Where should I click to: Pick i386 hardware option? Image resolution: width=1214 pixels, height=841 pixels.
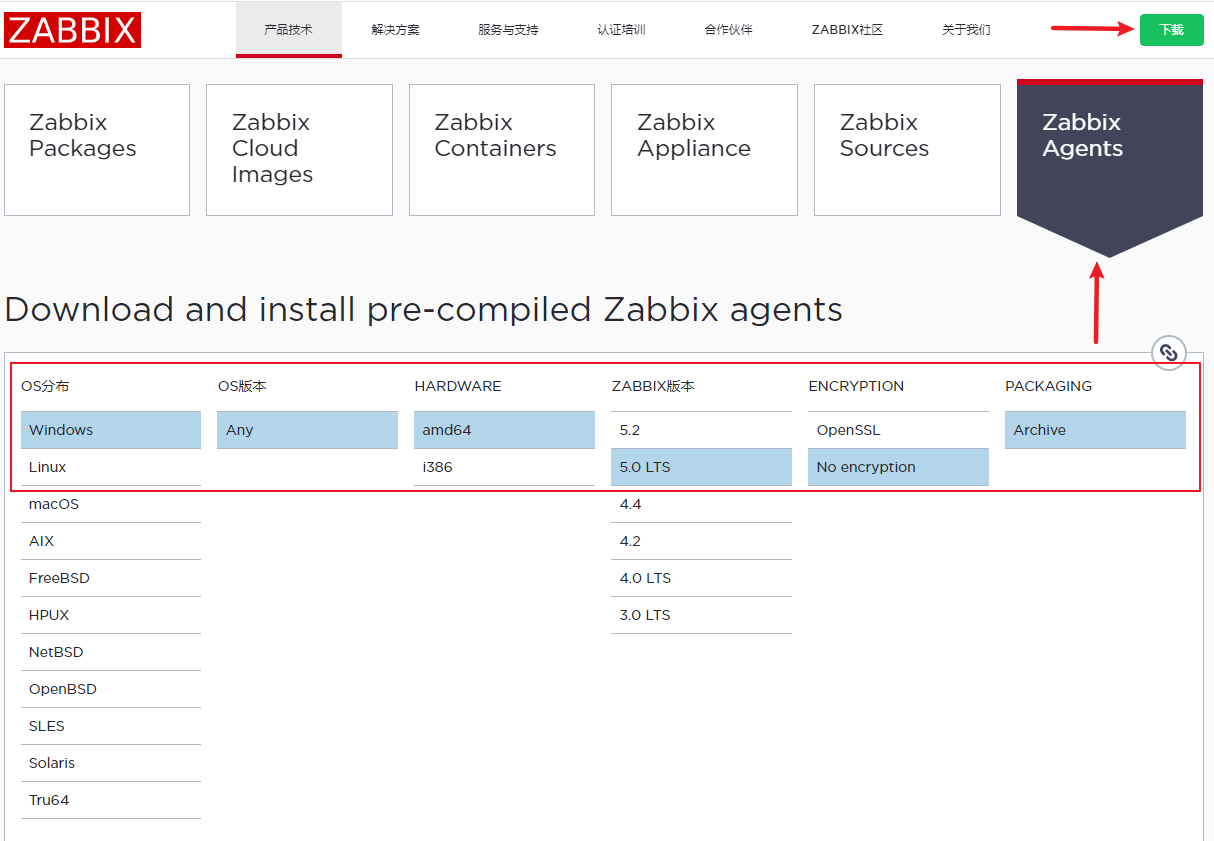[x=504, y=467]
